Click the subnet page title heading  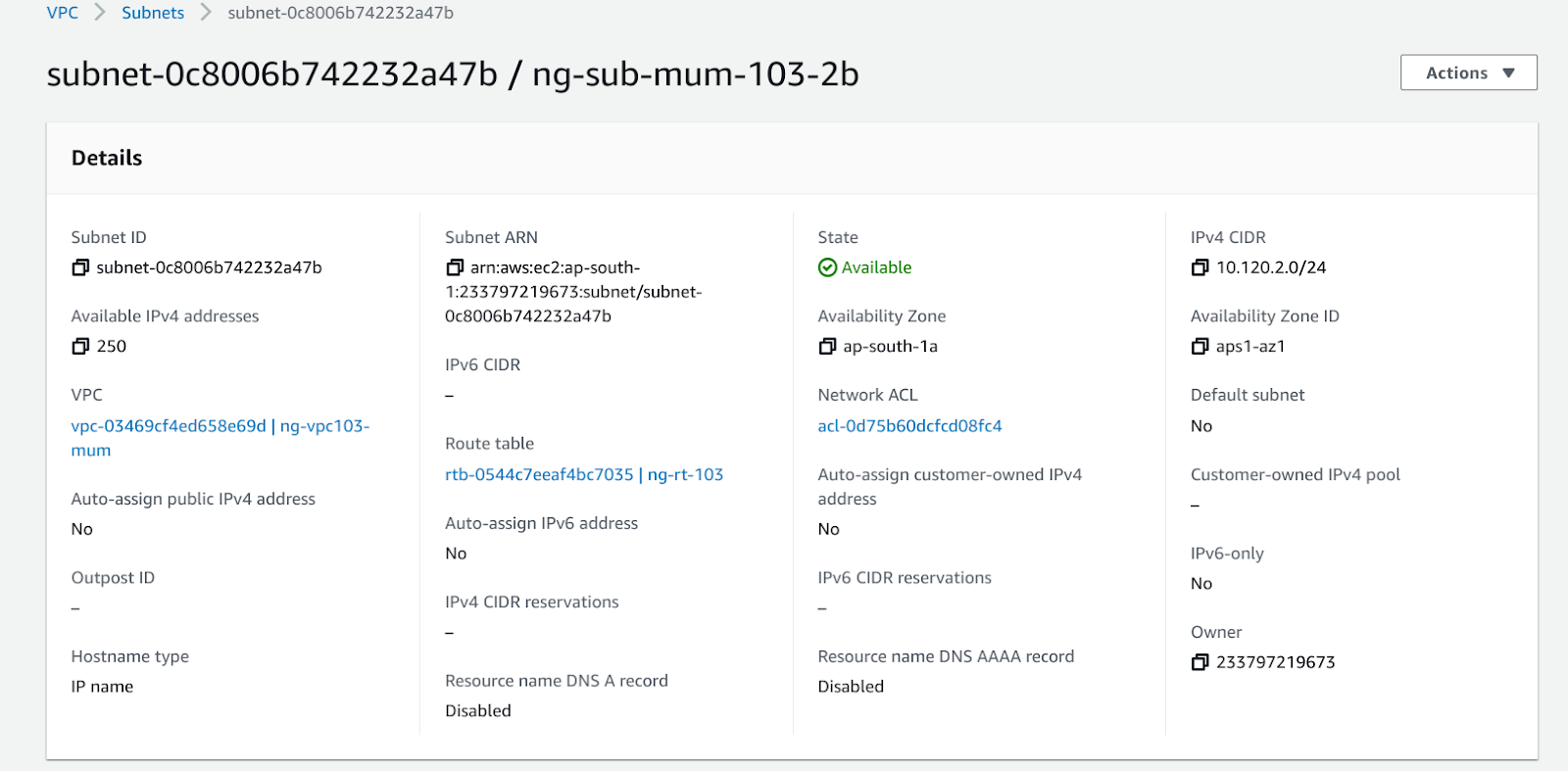[453, 74]
